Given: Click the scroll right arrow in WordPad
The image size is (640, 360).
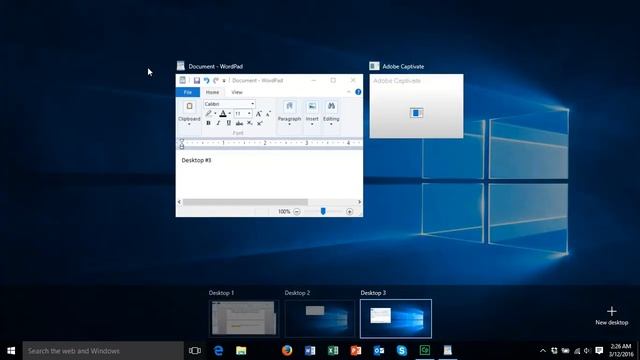Looking at the screenshot, I should (x=359, y=202).
